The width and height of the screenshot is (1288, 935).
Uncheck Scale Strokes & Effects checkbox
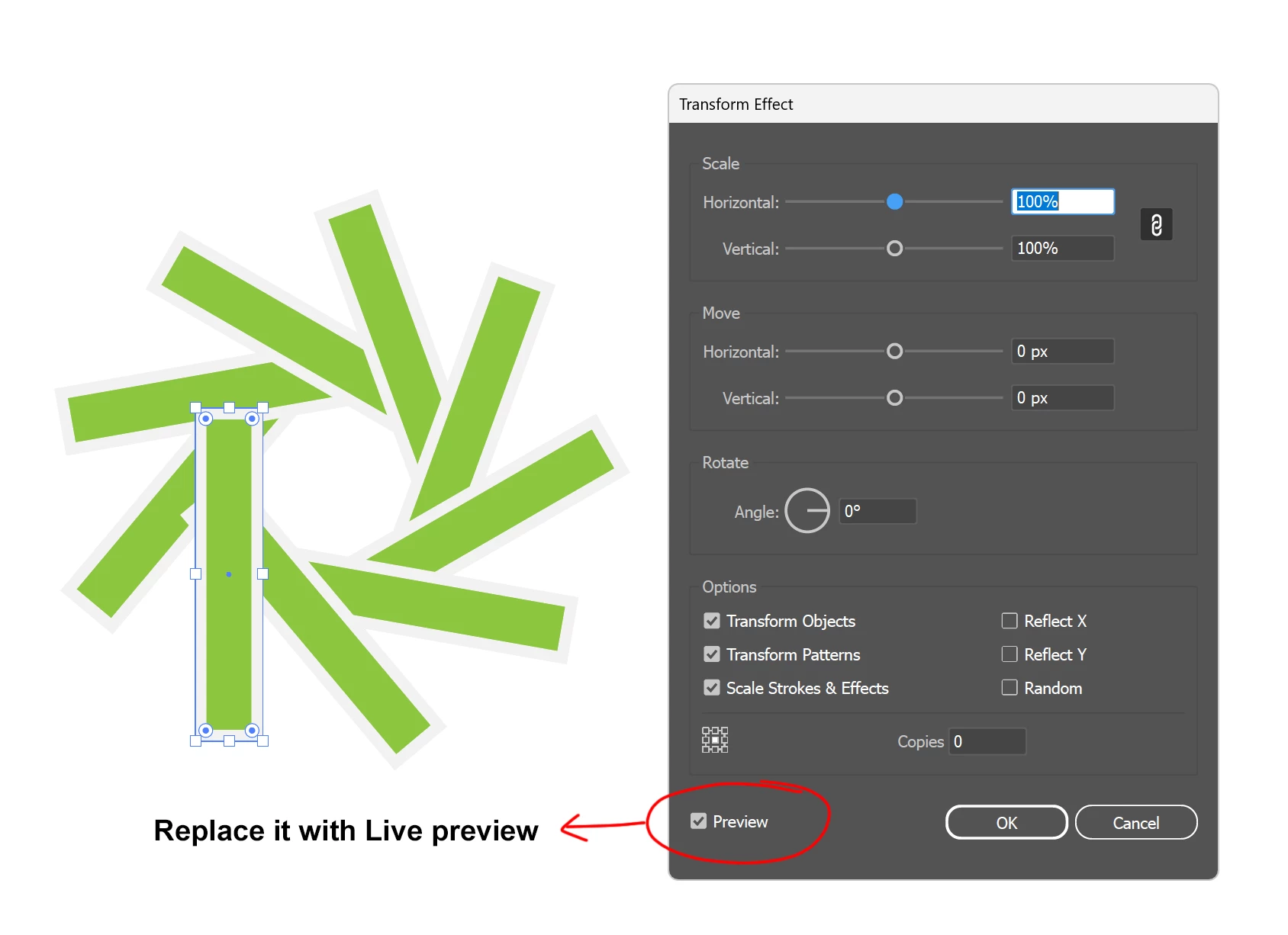(x=712, y=688)
